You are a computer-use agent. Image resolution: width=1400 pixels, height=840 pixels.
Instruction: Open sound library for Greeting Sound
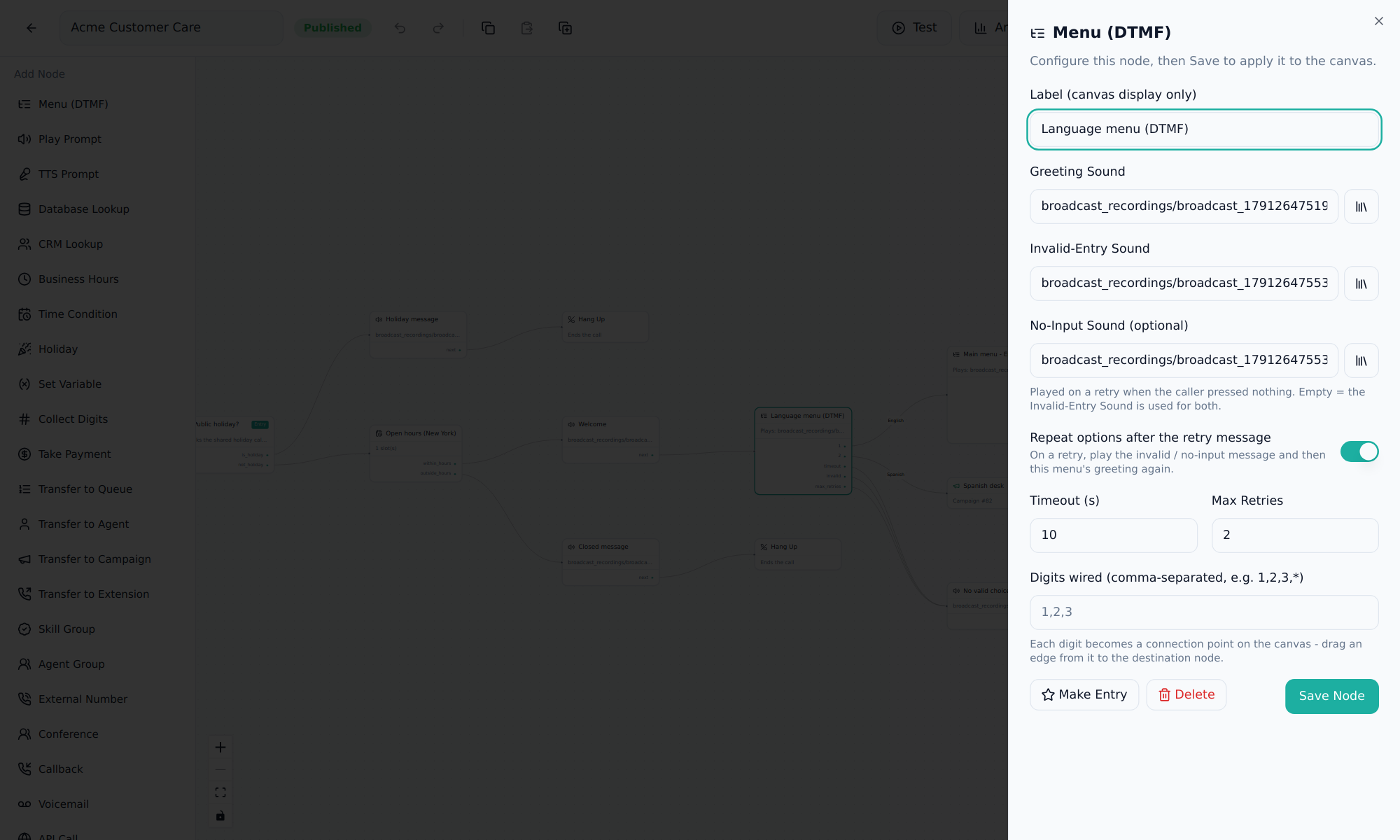pyautogui.click(x=1361, y=206)
